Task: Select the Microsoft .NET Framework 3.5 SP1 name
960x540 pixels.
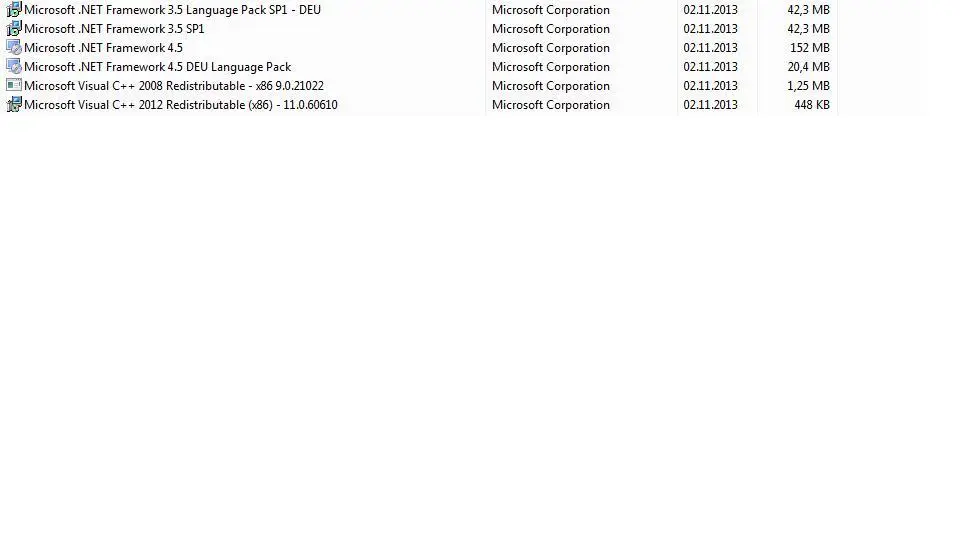Action: click(x=114, y=29)
